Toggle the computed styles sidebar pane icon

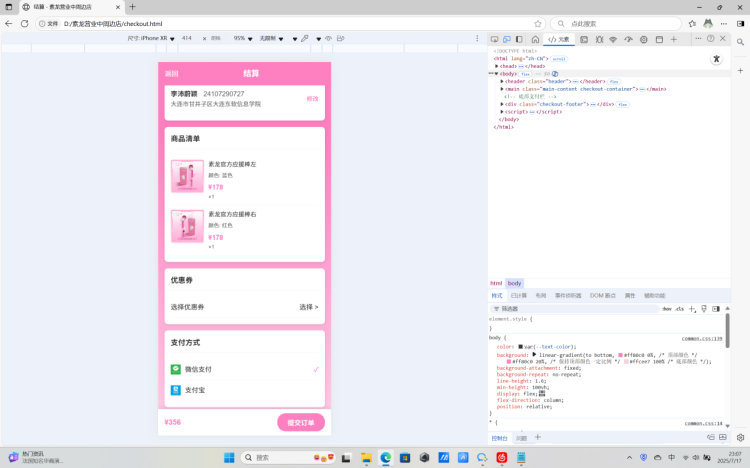716,309
